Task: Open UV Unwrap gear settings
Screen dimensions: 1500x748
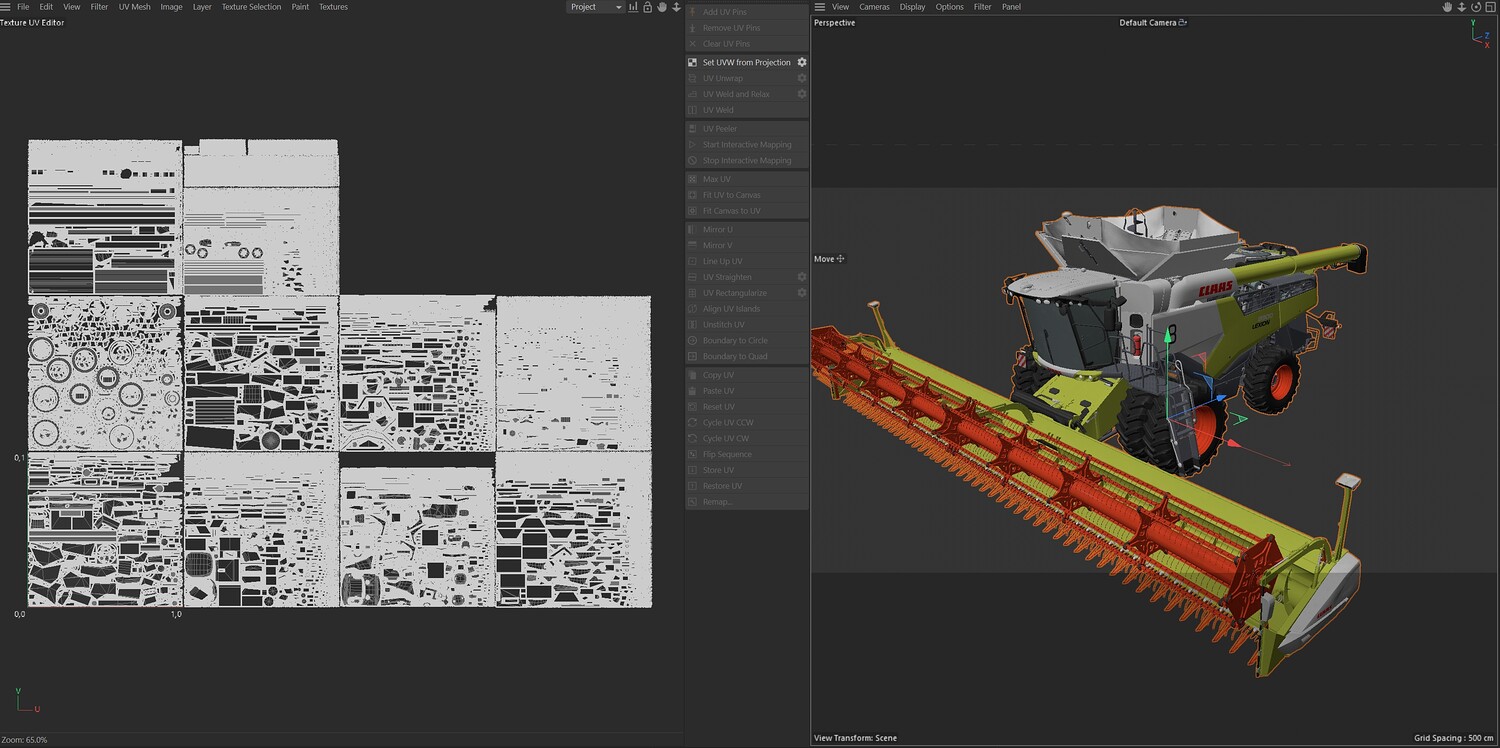Action: tap(801, 78)
